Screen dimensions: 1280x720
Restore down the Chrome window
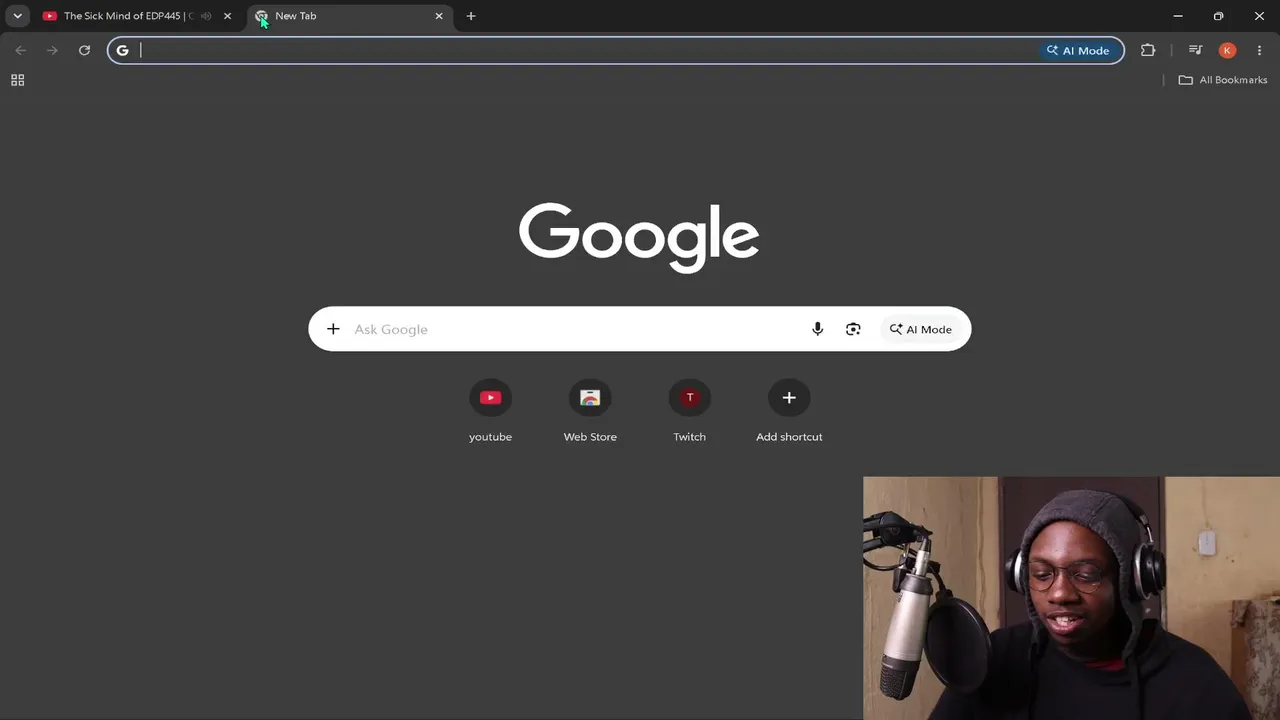pyautogui.click(x=1218, y=16)
